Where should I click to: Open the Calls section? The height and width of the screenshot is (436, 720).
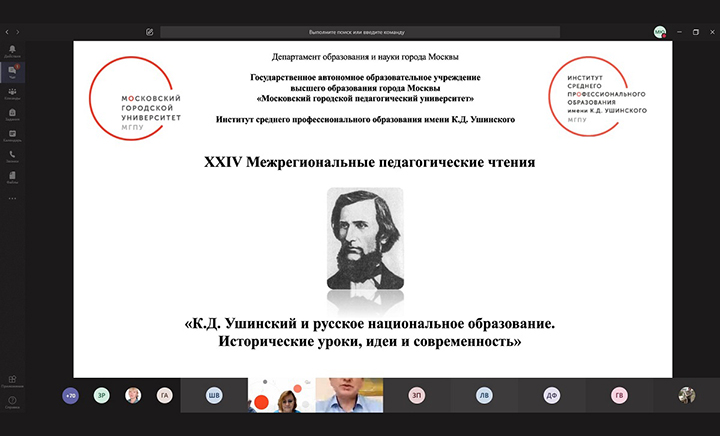(x=12, y=156)
